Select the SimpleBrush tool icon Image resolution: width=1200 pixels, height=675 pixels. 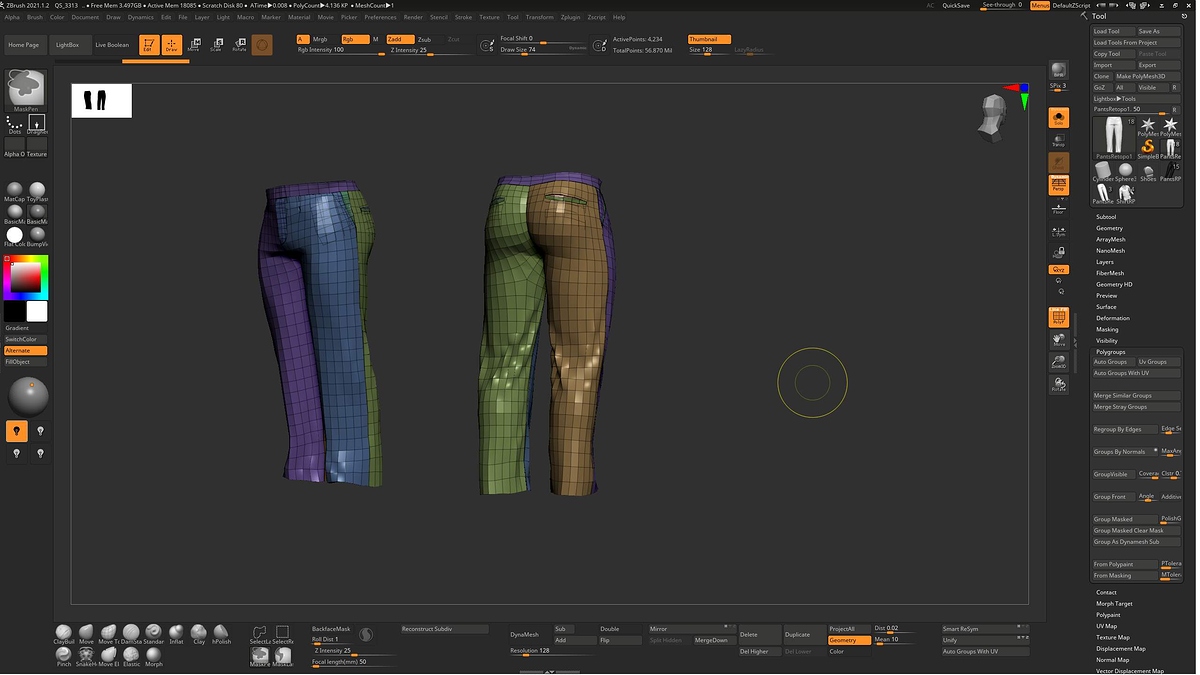tap(1148, 149)
